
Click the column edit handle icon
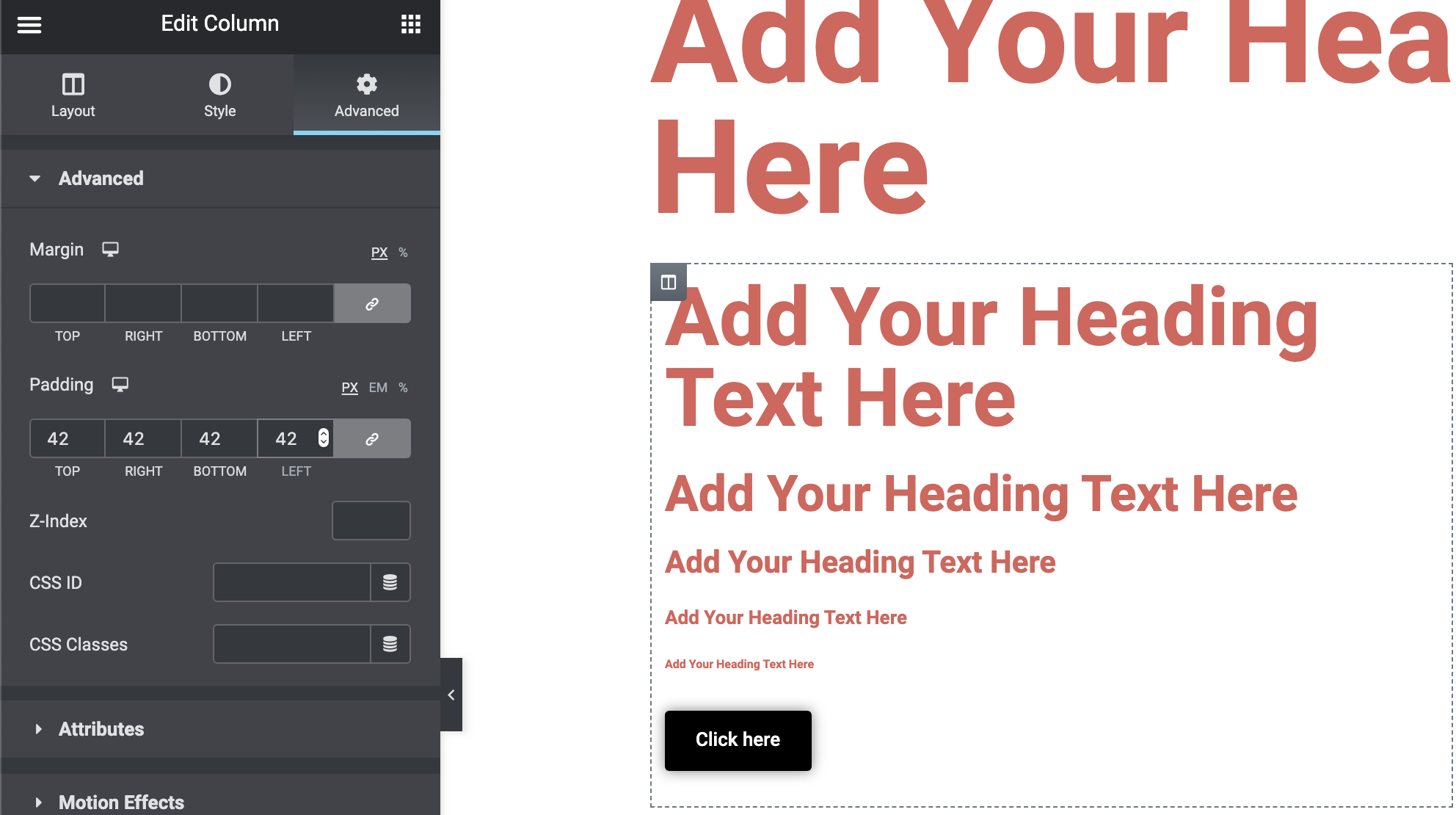[669, 282]
